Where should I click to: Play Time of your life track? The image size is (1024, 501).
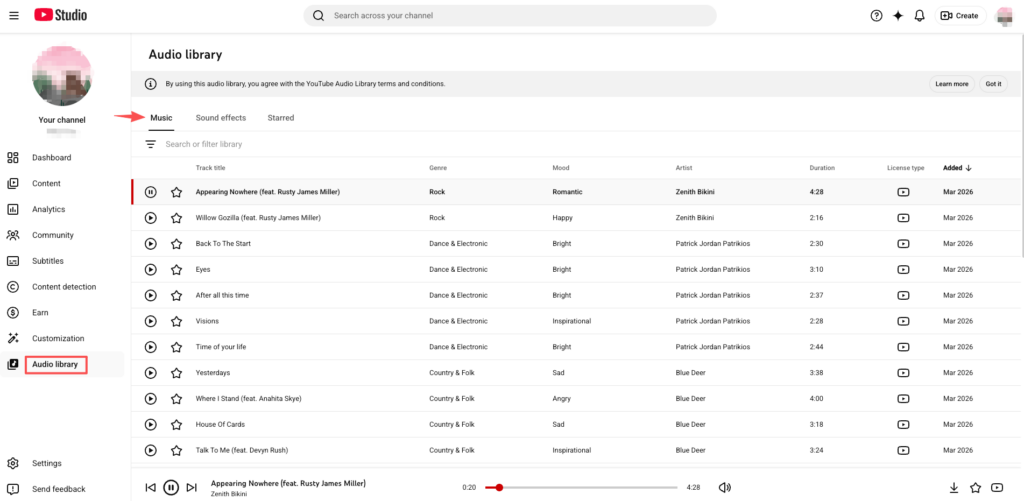coord(150,347)
